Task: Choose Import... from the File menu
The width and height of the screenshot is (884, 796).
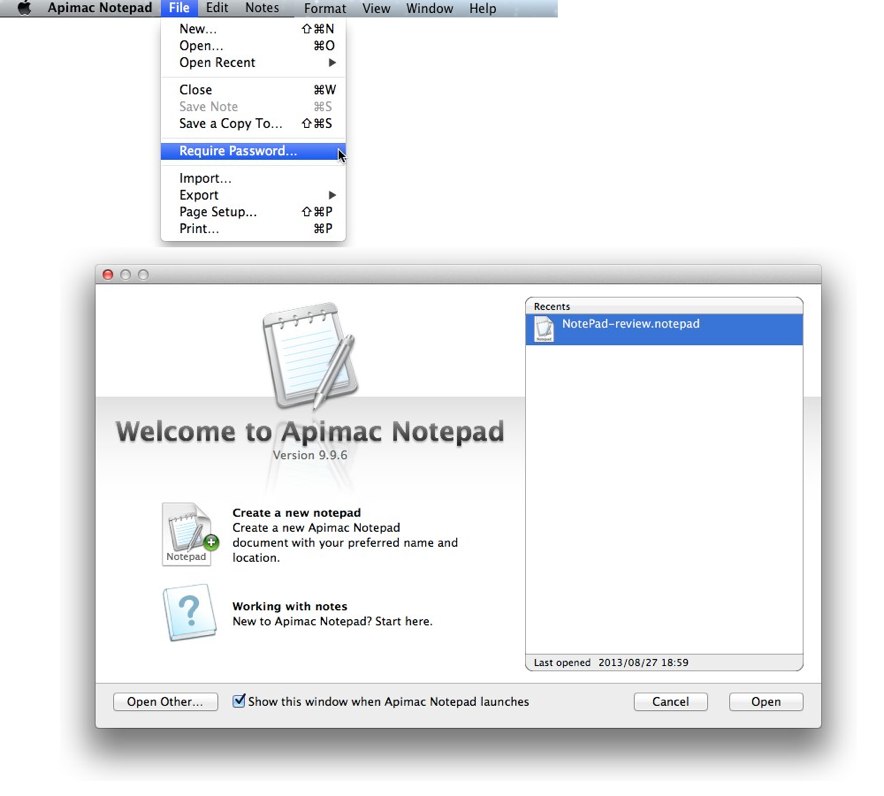Action: [253, 178]
